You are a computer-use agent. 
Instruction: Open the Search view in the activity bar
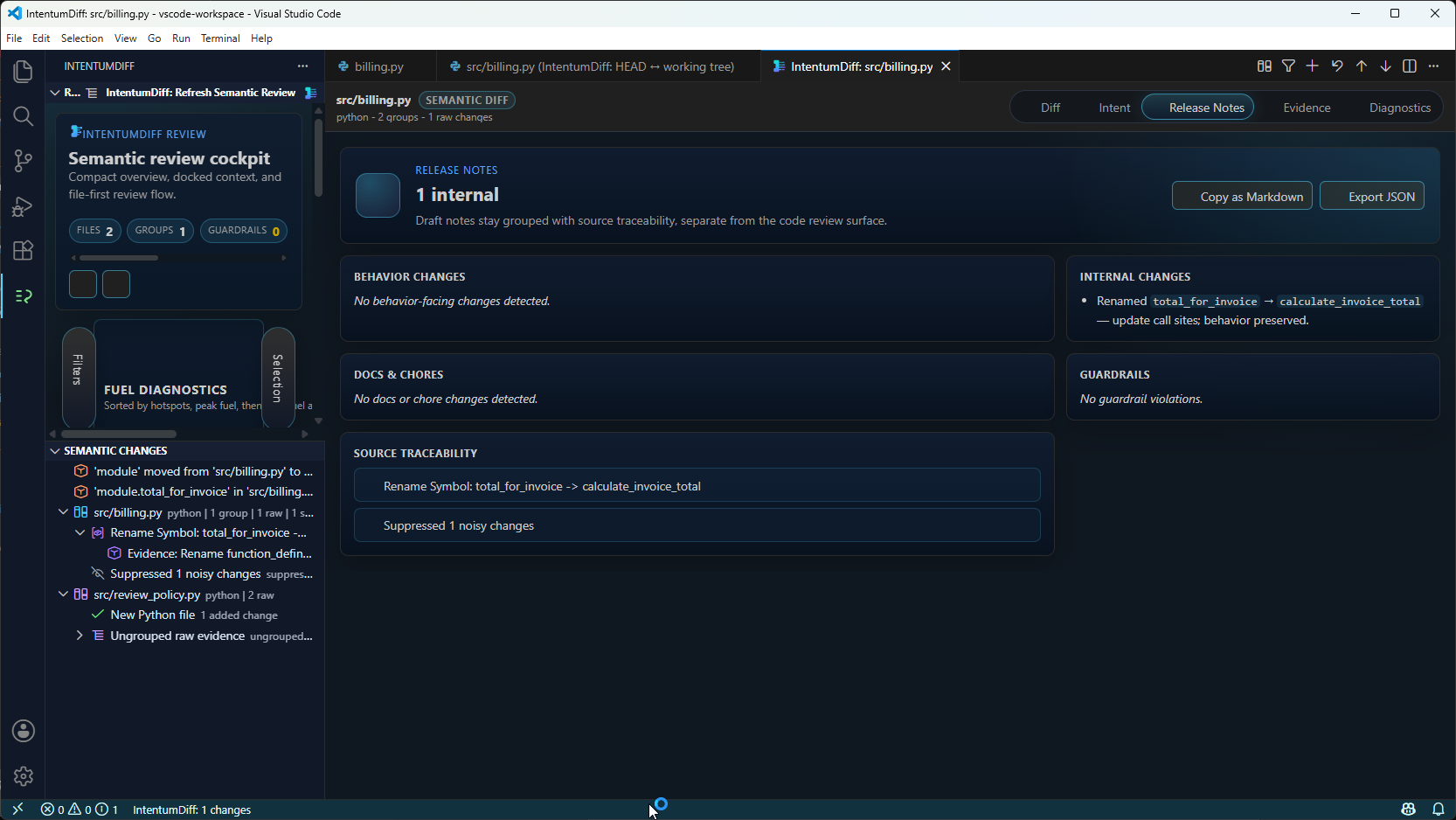(x=23, y=116)
